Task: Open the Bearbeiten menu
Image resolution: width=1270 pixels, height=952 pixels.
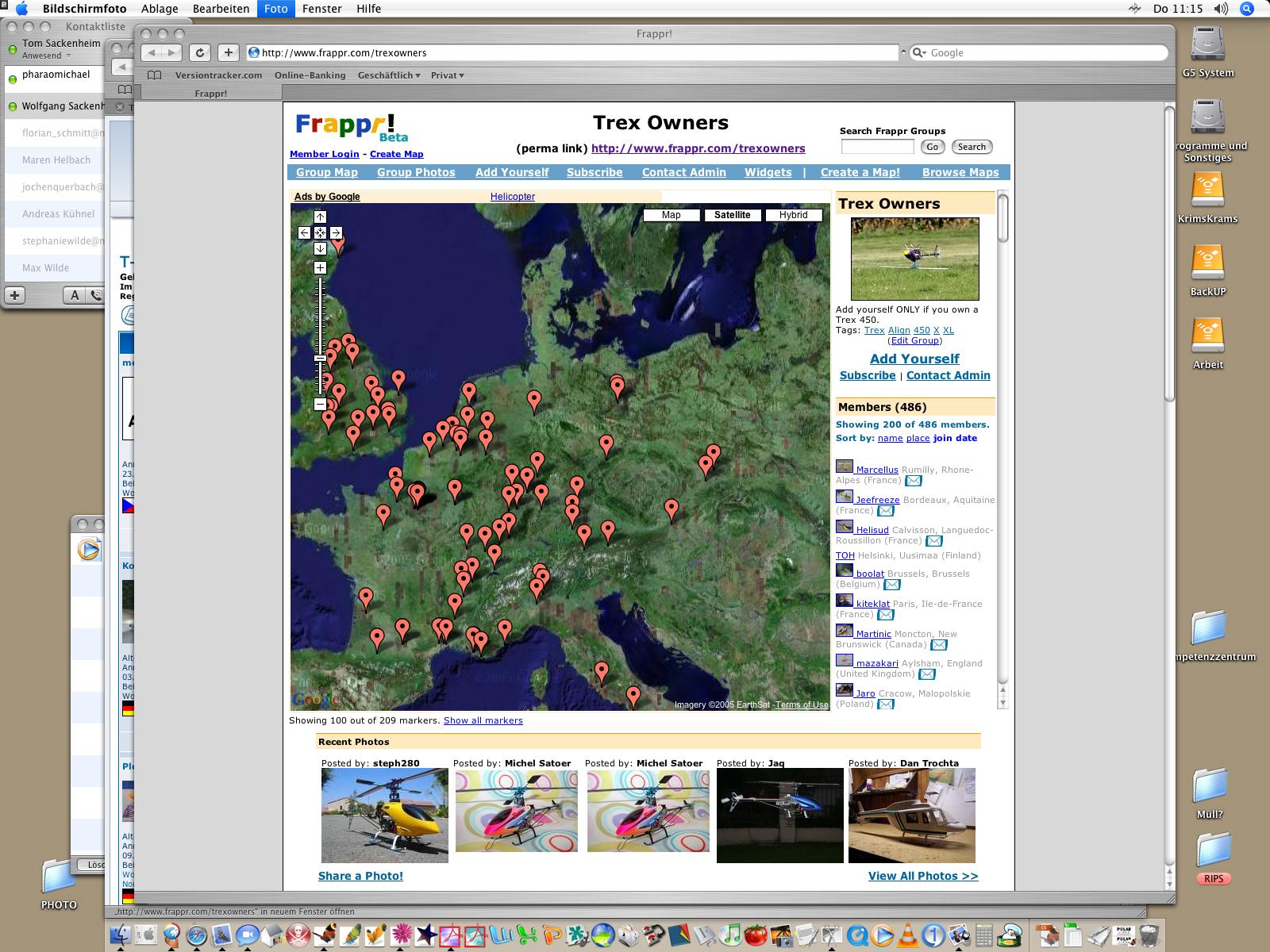Action: pos(221,9)
